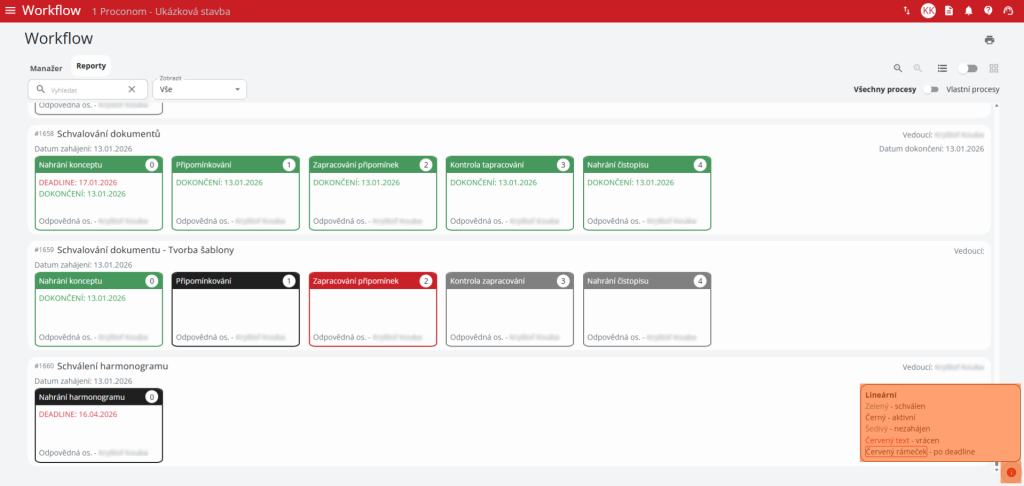Viewport: 1024px width, 486px height.
Task: Toggle the list/grid view switch
Action: [x=967, y=68]
